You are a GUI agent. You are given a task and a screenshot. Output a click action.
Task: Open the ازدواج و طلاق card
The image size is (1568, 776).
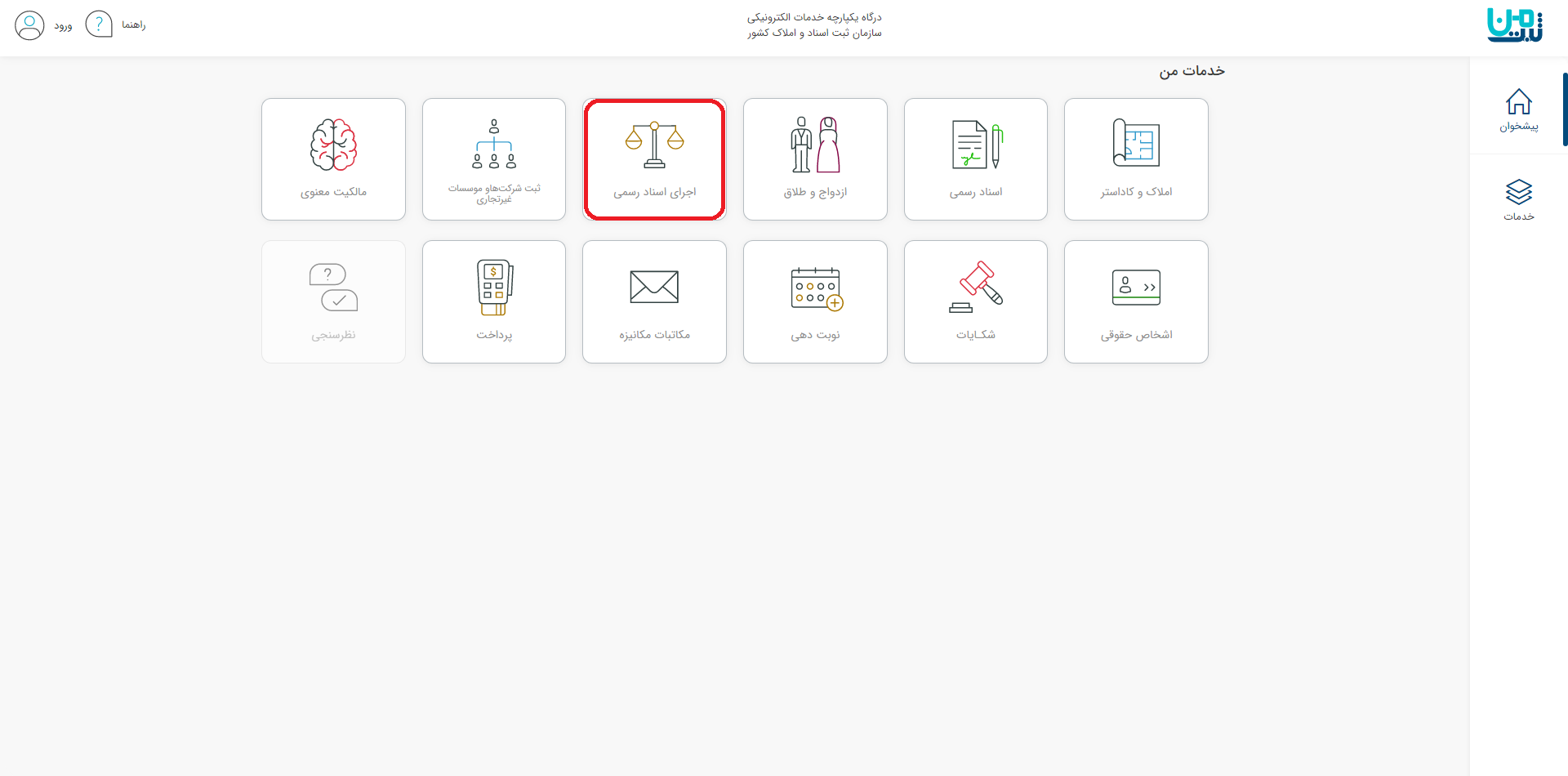coord(815,159)
